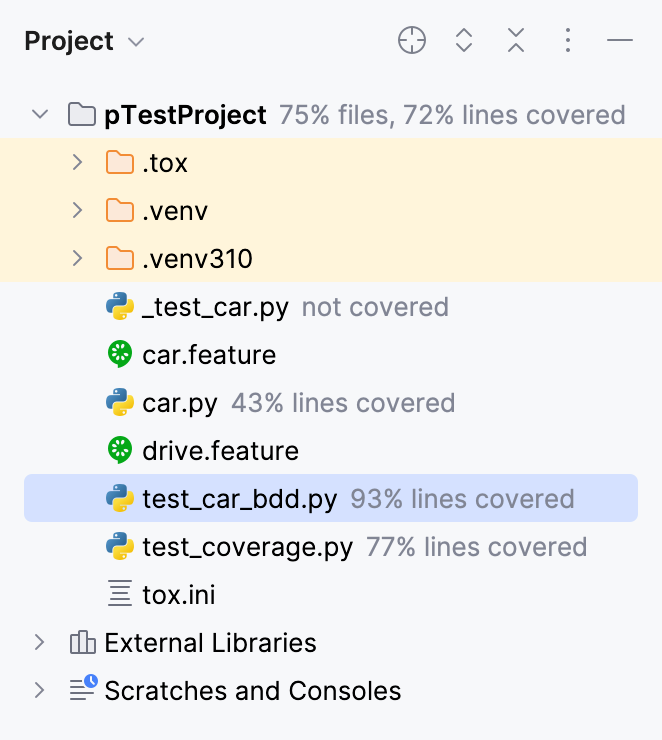Open the Project panel options menu
This screenshot has height=740, width=662.
click(x=568, y=41)
